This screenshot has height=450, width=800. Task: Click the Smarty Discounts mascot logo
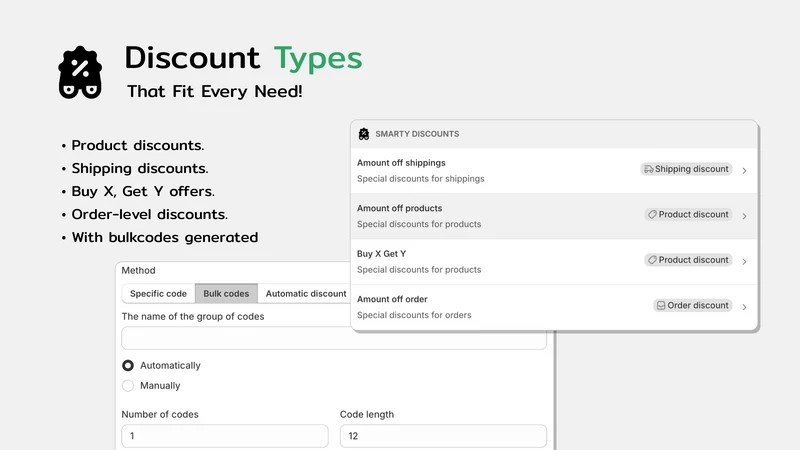80,72
